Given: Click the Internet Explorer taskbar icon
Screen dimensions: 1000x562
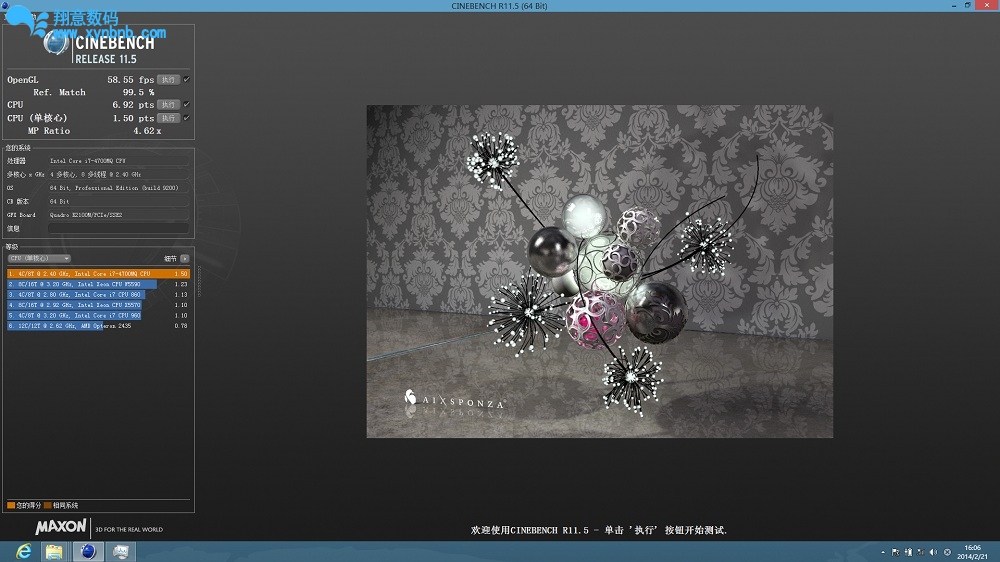Looking at the screenshot, I should tap(22, 551).
